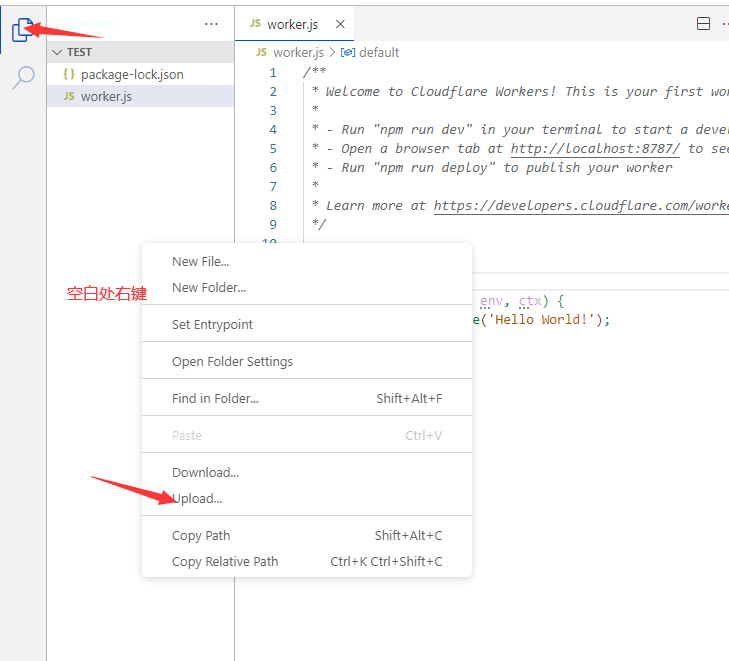Click Upload... in the context menu
The width and height of the screenshot is (729, 661).
coord(198,499)
